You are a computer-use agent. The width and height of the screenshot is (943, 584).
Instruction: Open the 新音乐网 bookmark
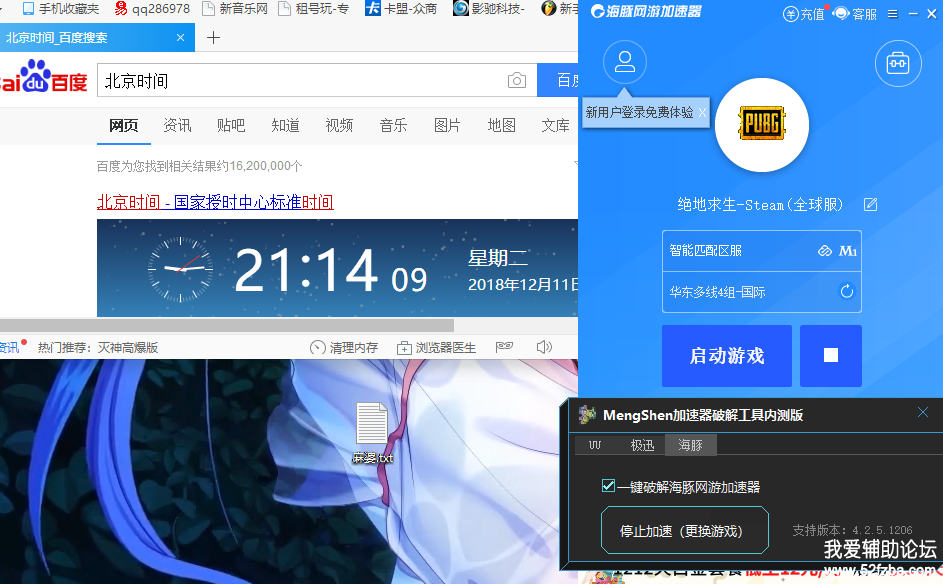(235, 8)
